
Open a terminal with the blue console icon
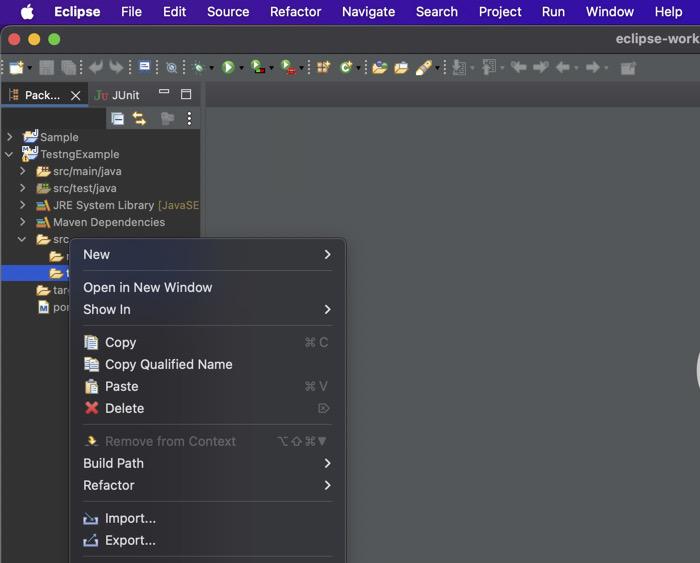145,67
